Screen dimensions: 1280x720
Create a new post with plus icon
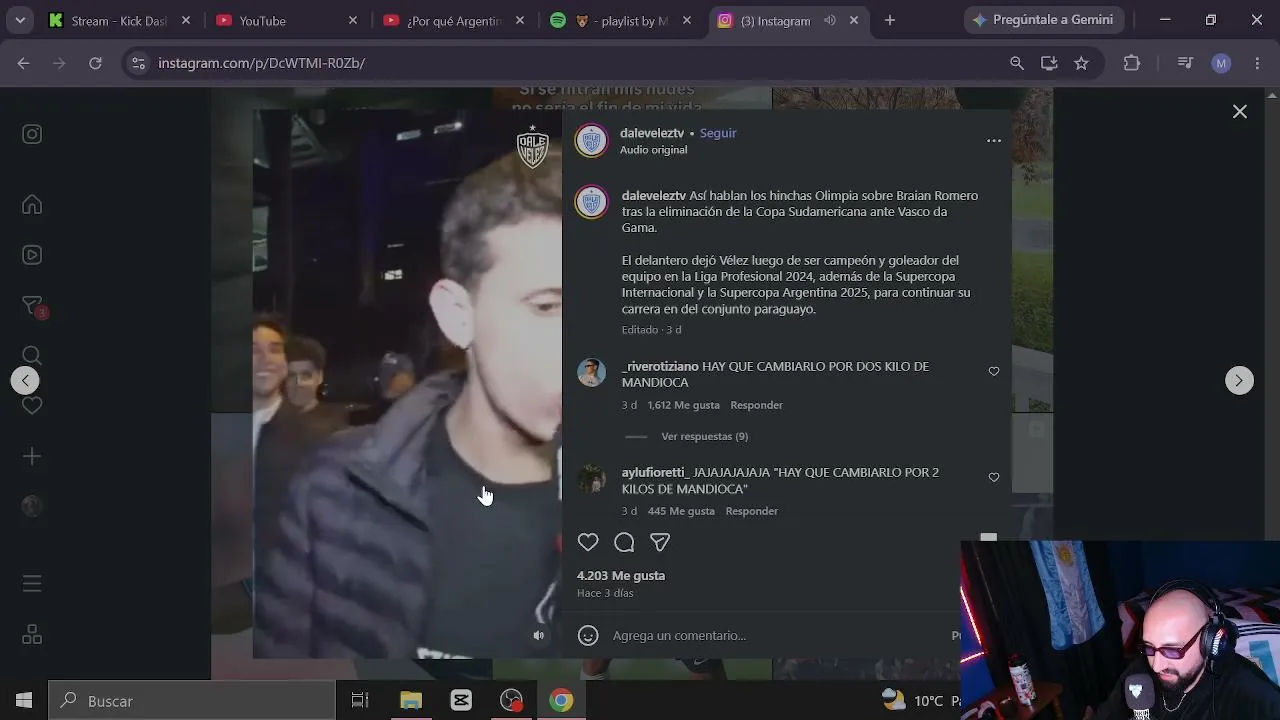[x=32, y=456]
